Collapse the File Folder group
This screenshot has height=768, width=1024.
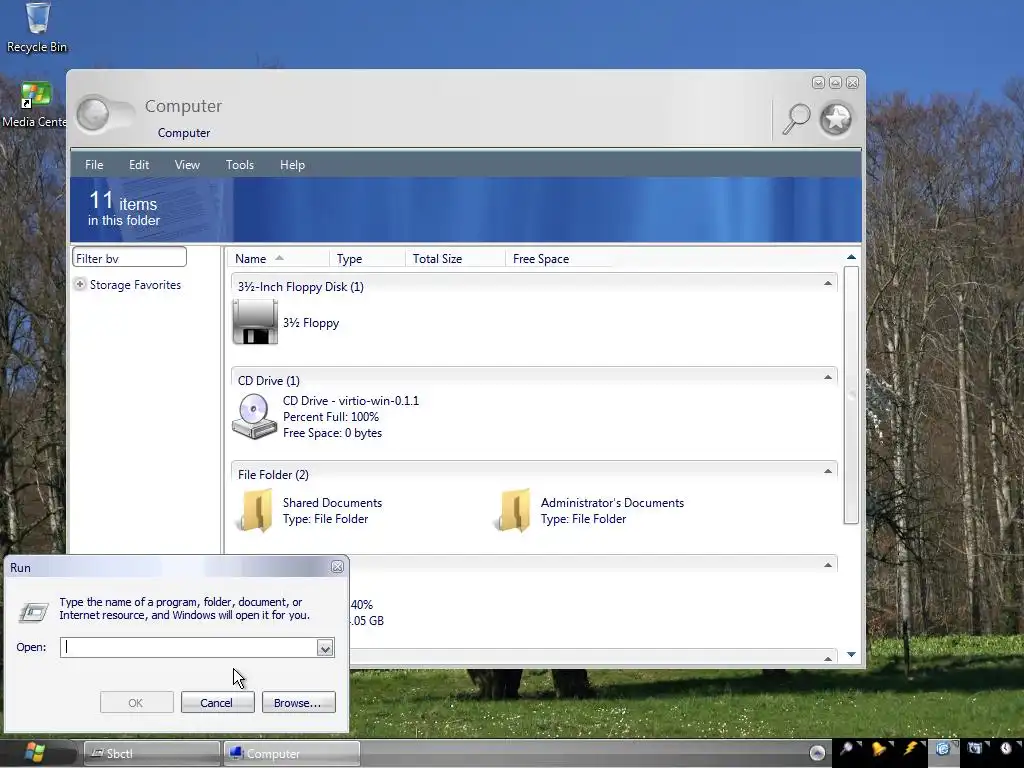tap(827, 472)
